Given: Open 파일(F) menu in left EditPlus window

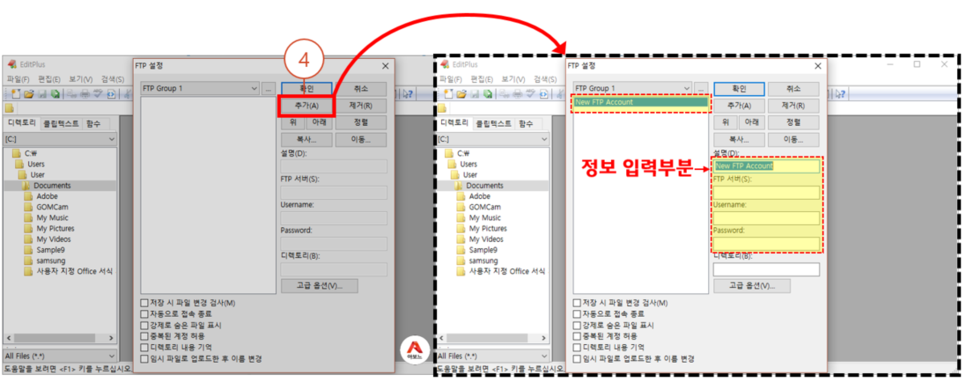Looking at the screenshot, I should [x=18, y=79].
